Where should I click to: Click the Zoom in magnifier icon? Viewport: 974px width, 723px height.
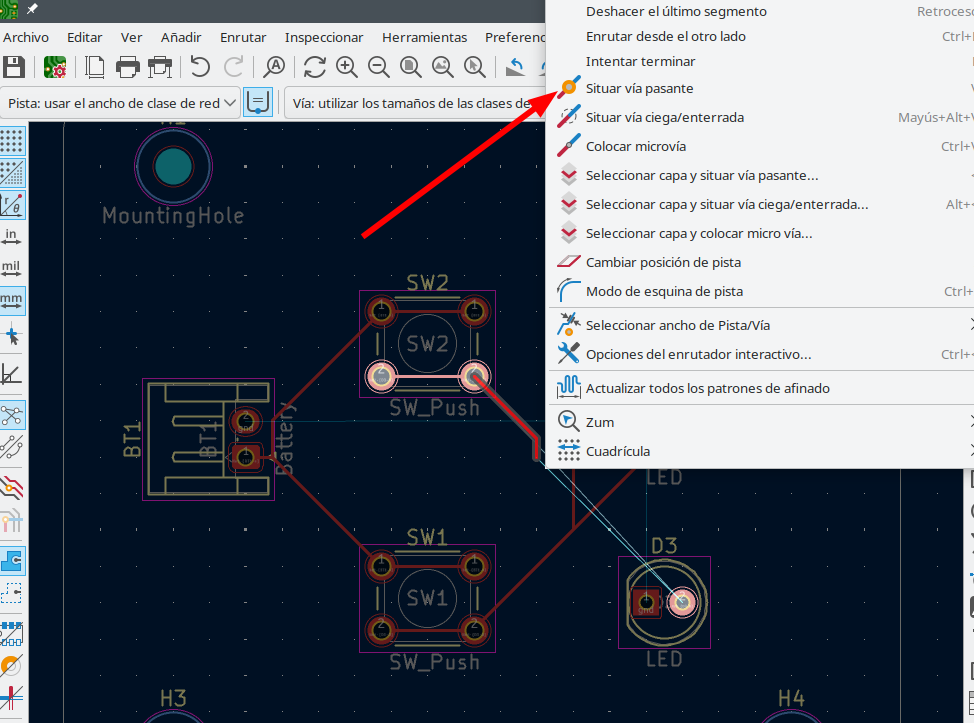pos(347,67)
